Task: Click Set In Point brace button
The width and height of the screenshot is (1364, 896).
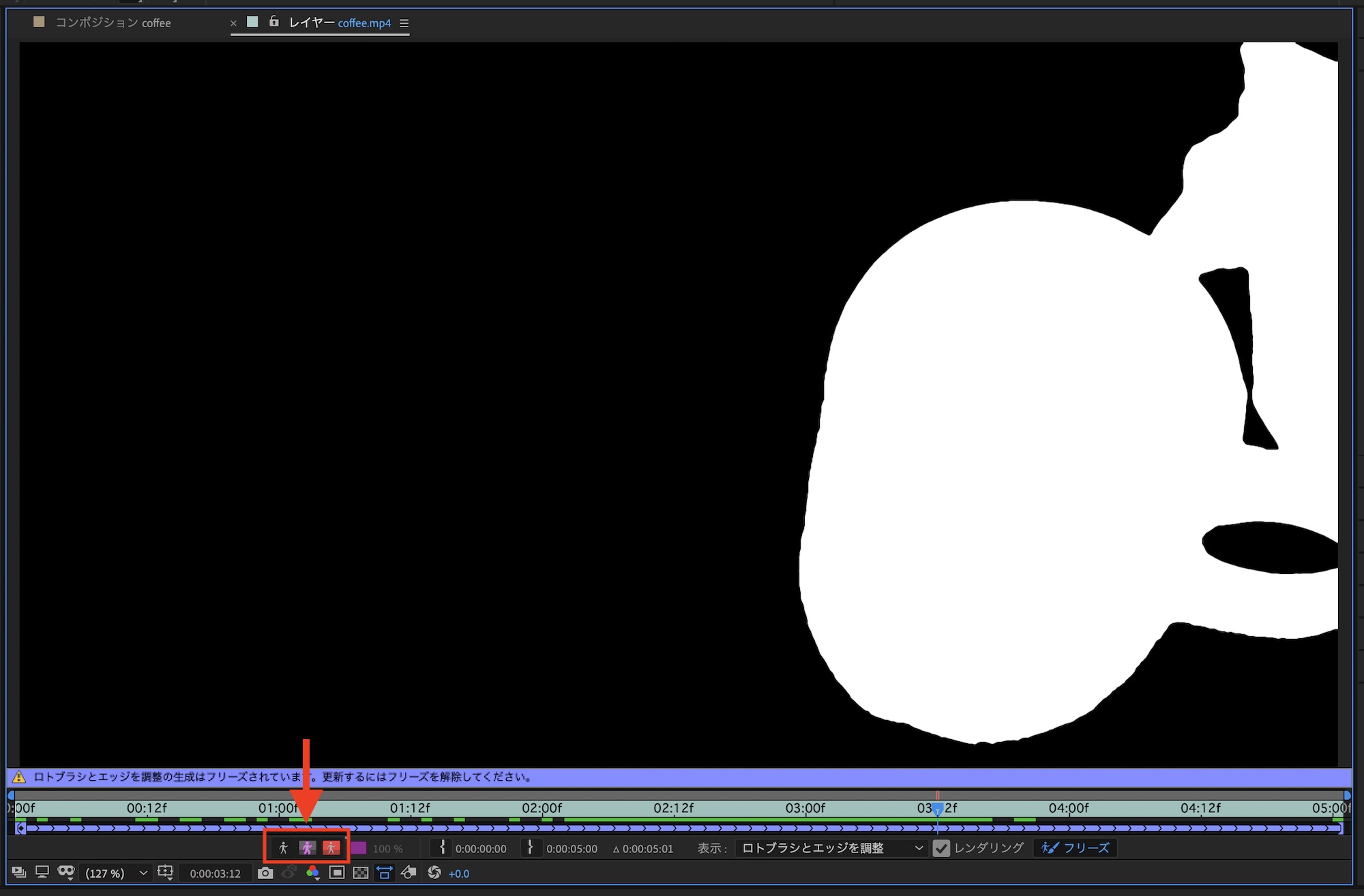Action: pyautogui.click(x=442, y=848)
